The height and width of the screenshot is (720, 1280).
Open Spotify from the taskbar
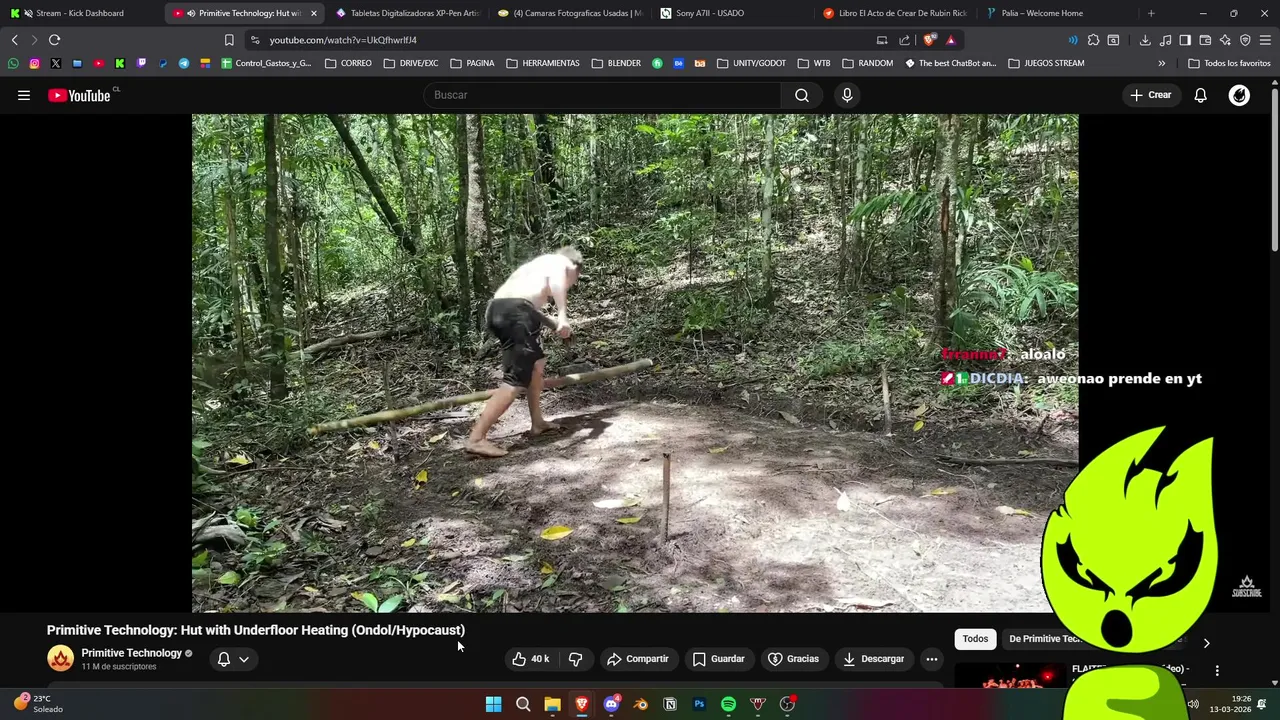(728, 704)
